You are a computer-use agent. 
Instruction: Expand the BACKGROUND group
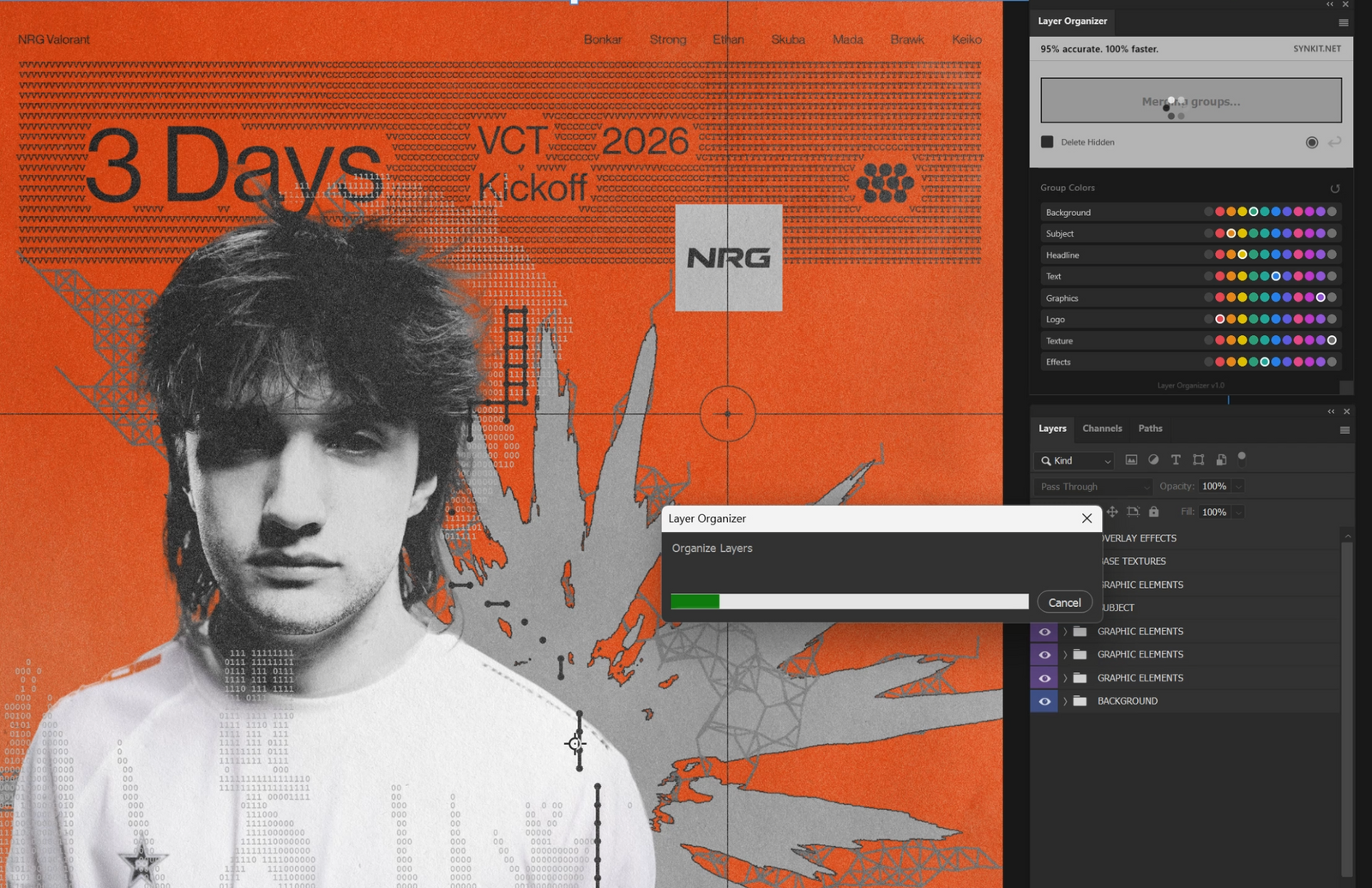[1065, 701]
